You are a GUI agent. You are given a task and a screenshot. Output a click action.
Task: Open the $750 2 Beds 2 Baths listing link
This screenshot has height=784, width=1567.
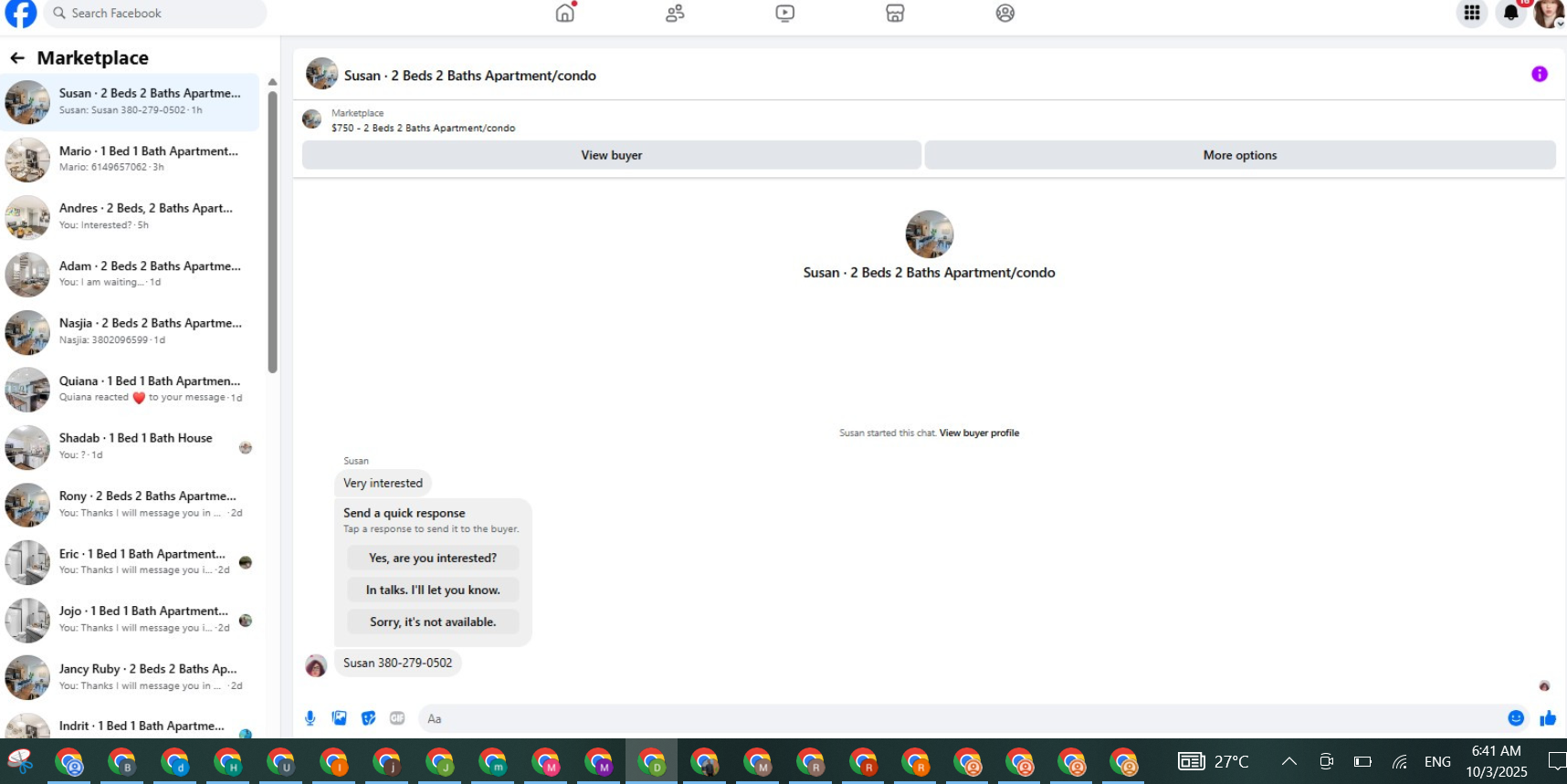[x=423, y=128]
